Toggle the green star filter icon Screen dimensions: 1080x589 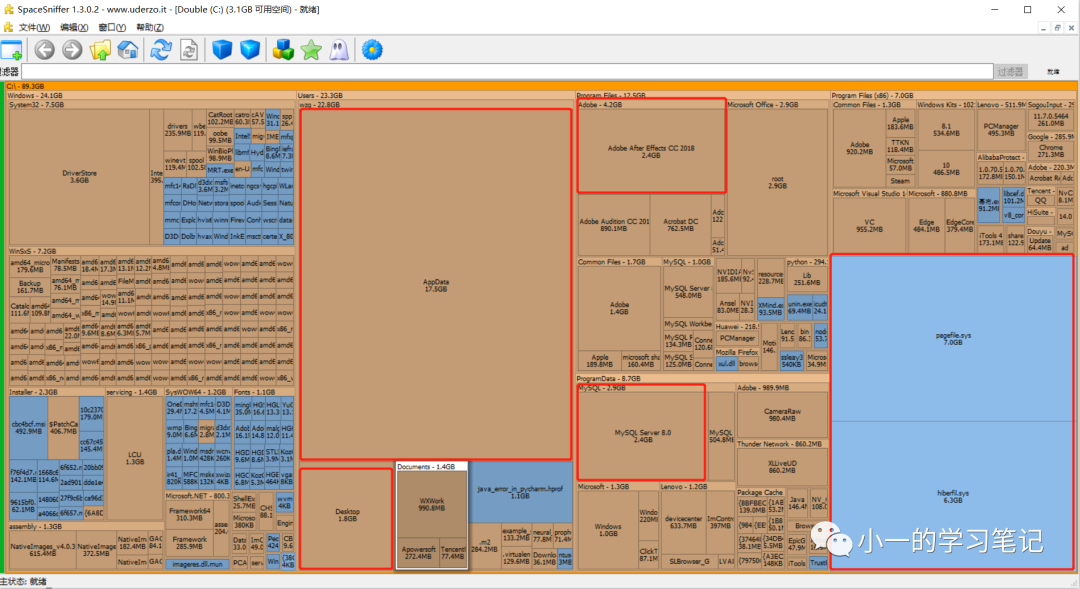pyautogui.click(x=309, y=49)
